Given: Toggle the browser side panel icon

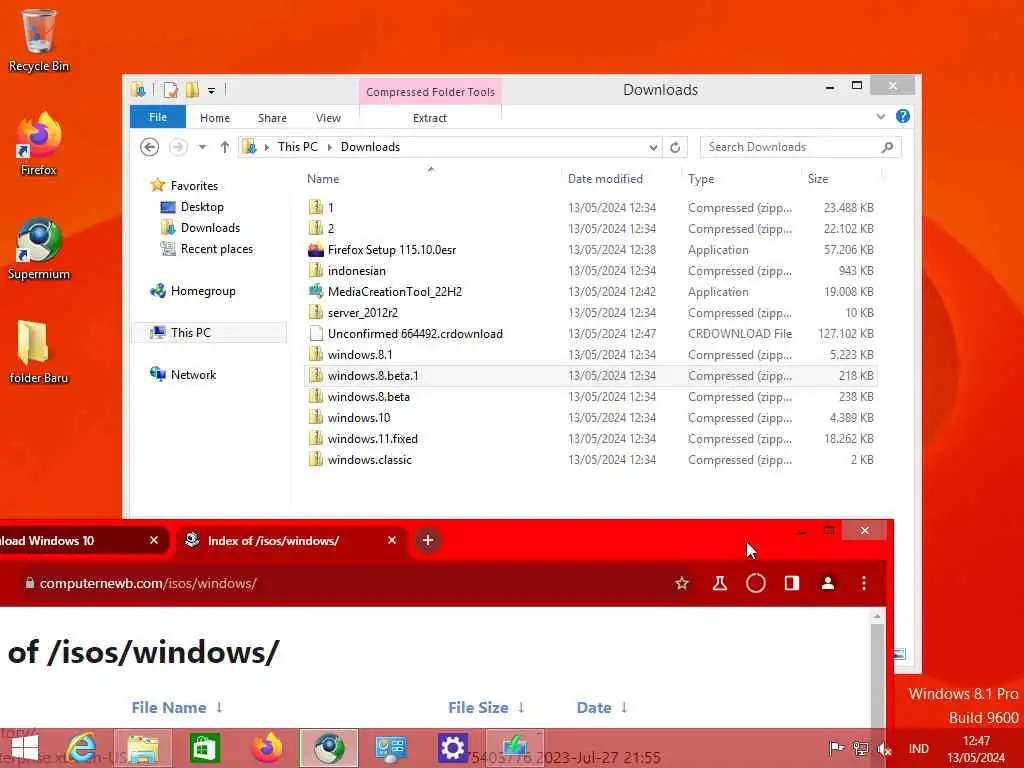Looking at the screenshot, I should (x=792, y=583).
